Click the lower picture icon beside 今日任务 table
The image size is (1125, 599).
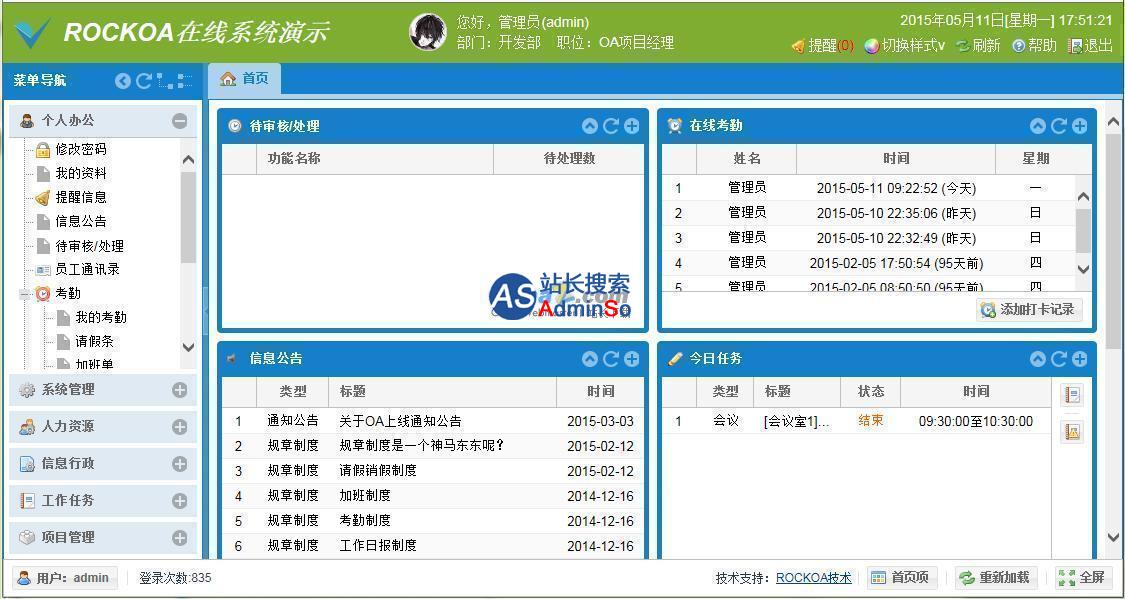pos(1073,432)
